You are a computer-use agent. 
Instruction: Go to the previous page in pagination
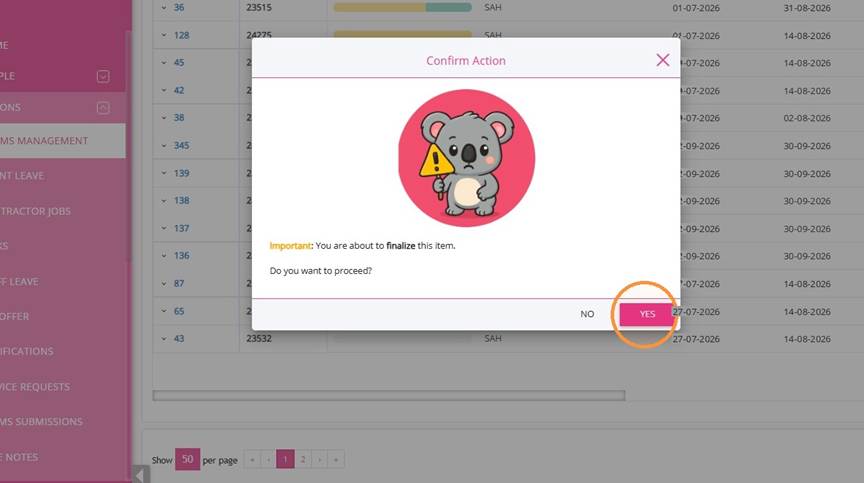click(269, 459)
